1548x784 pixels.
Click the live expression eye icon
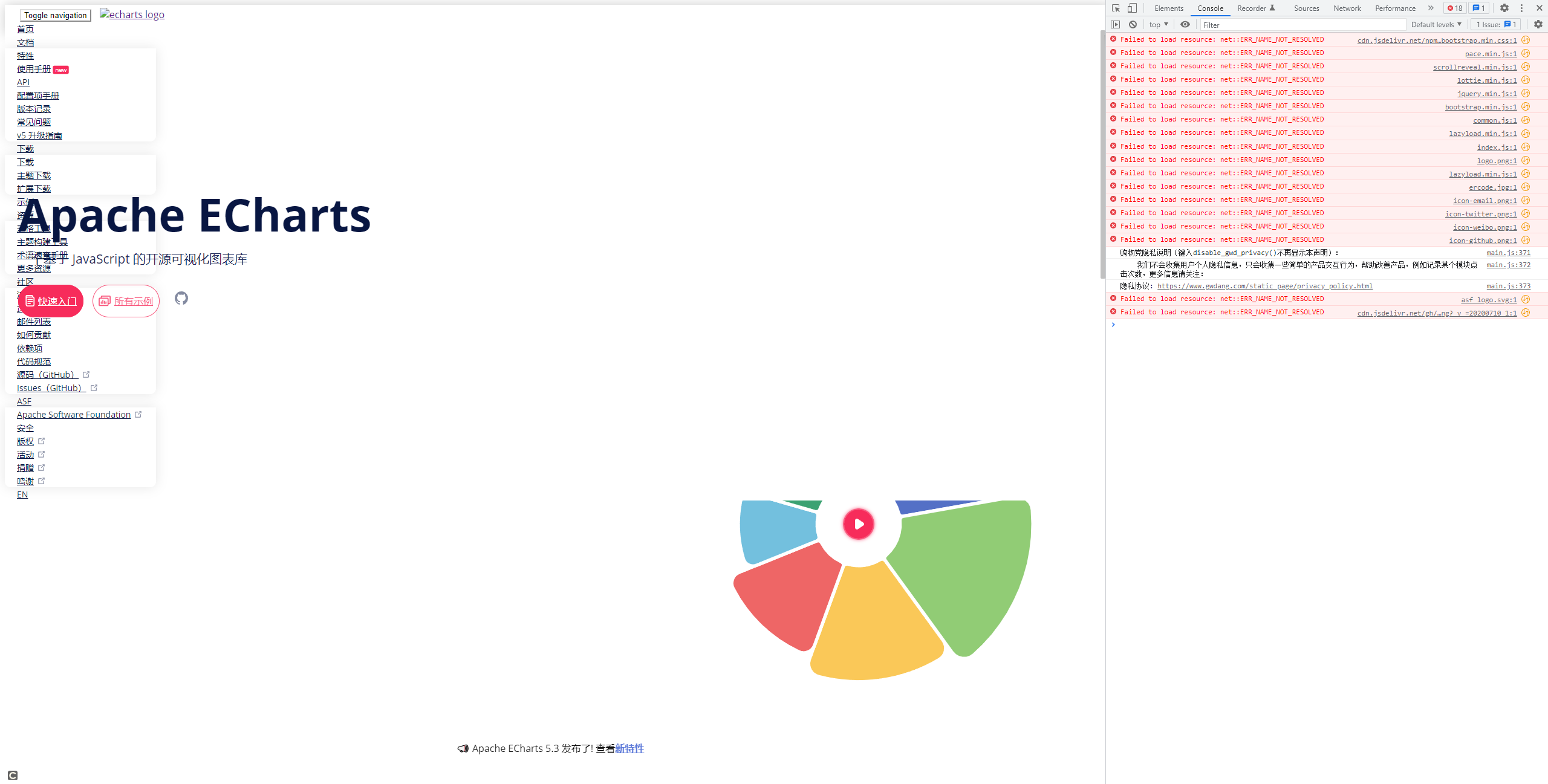pyautogui.click(x=1185, y=25)
